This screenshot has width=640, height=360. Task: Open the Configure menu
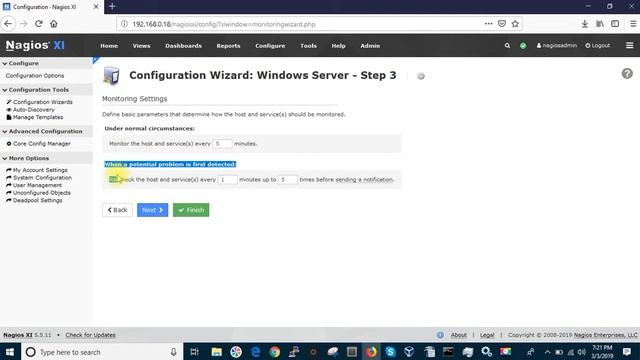(270, 46)
